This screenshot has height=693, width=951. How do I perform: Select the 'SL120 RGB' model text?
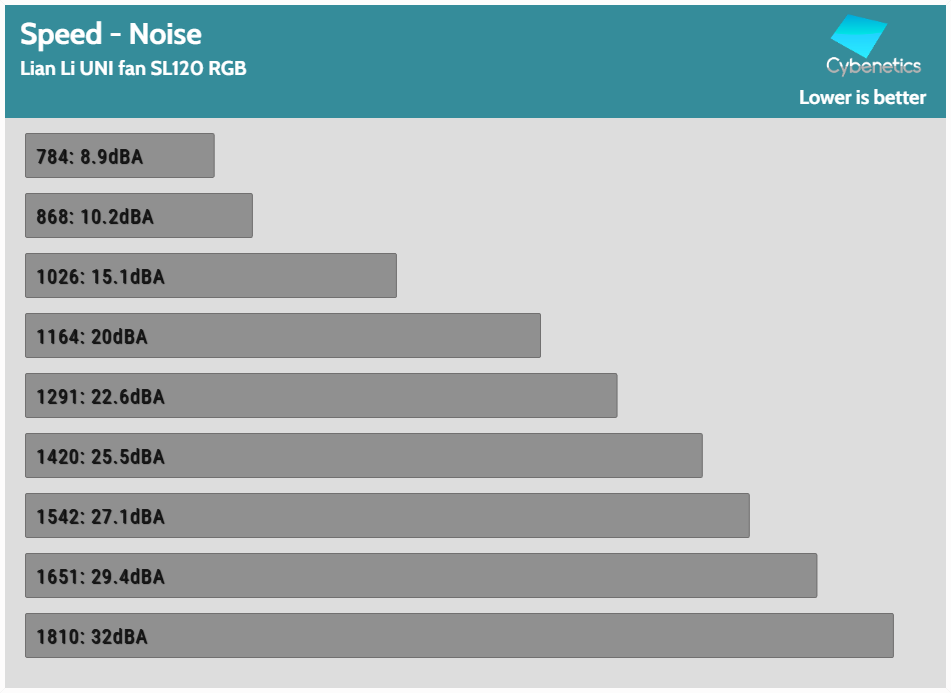pyautogui.click(x=198, y=69)
